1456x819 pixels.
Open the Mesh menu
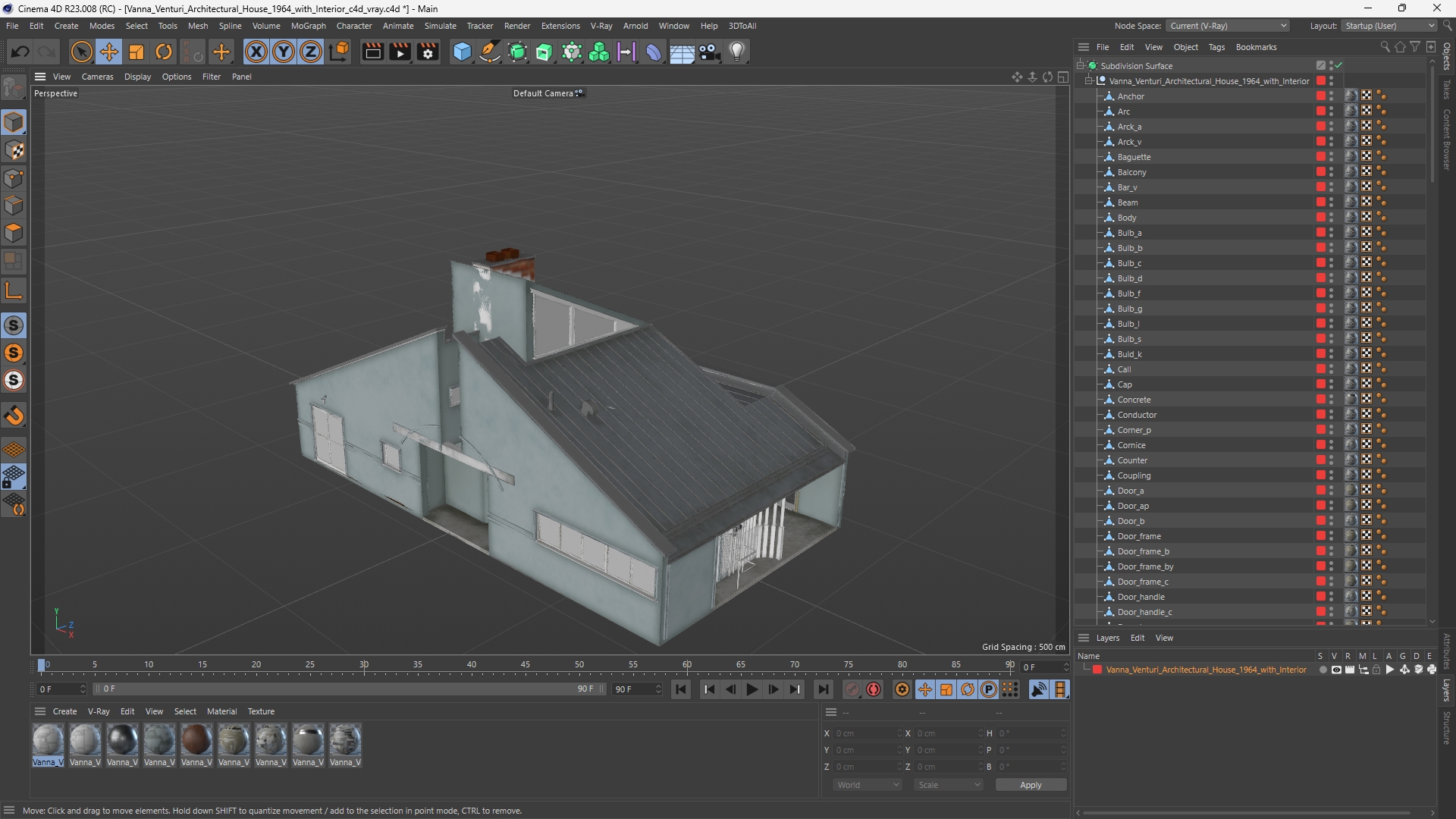click(x=198, y=26)
